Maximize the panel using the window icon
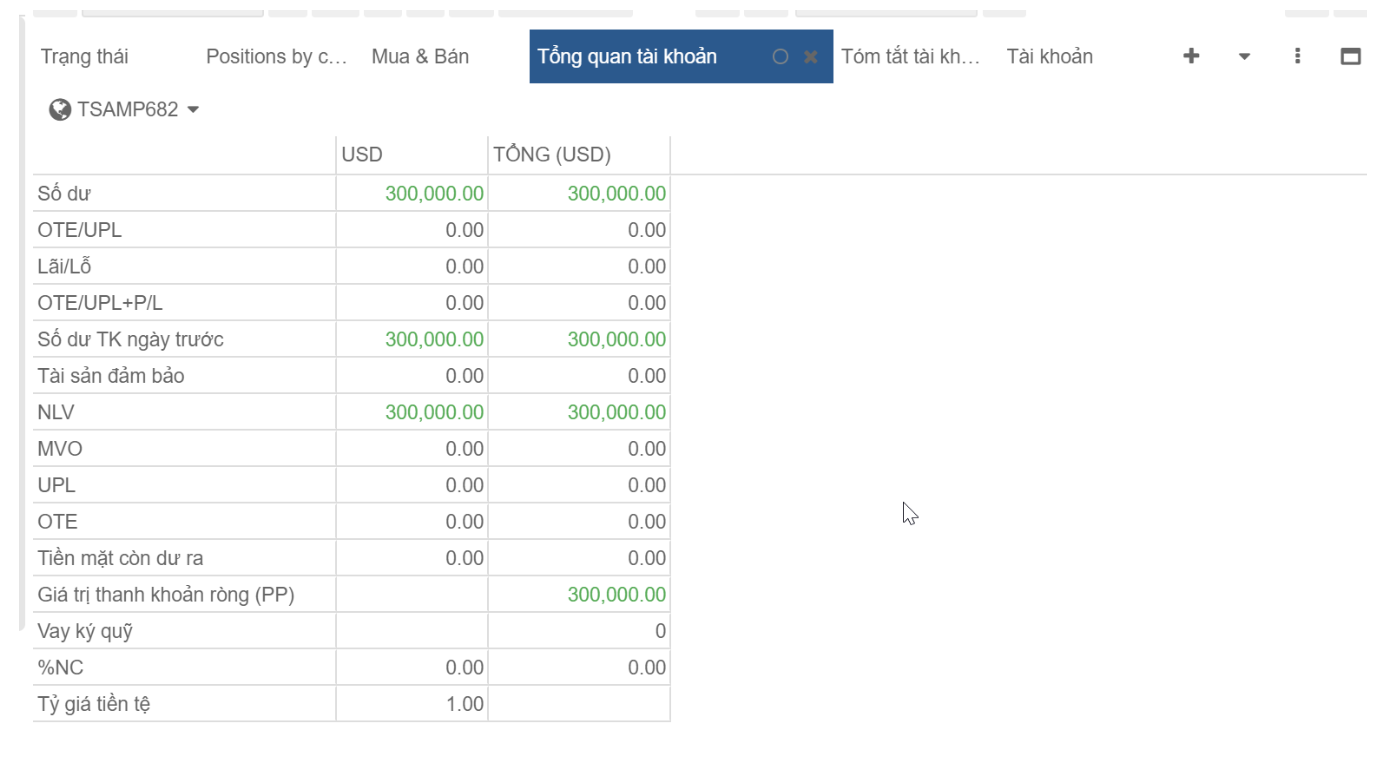Image resolution: width=1382 pixels, height=758 pixels. click(1350, 56)
